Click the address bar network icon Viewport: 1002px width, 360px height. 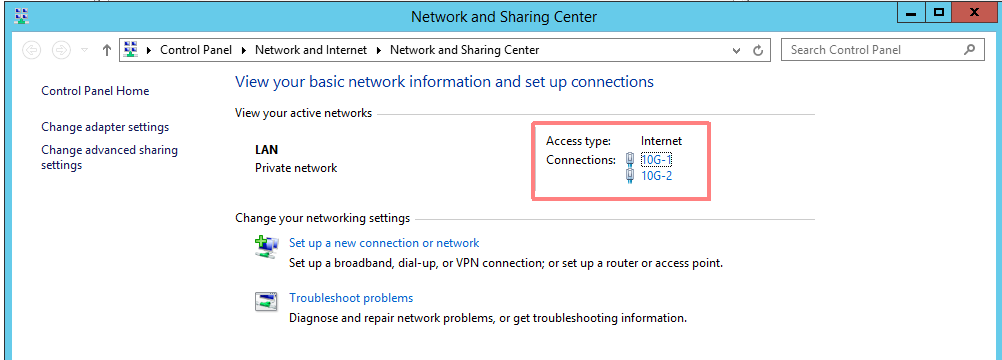click(131, 49)
